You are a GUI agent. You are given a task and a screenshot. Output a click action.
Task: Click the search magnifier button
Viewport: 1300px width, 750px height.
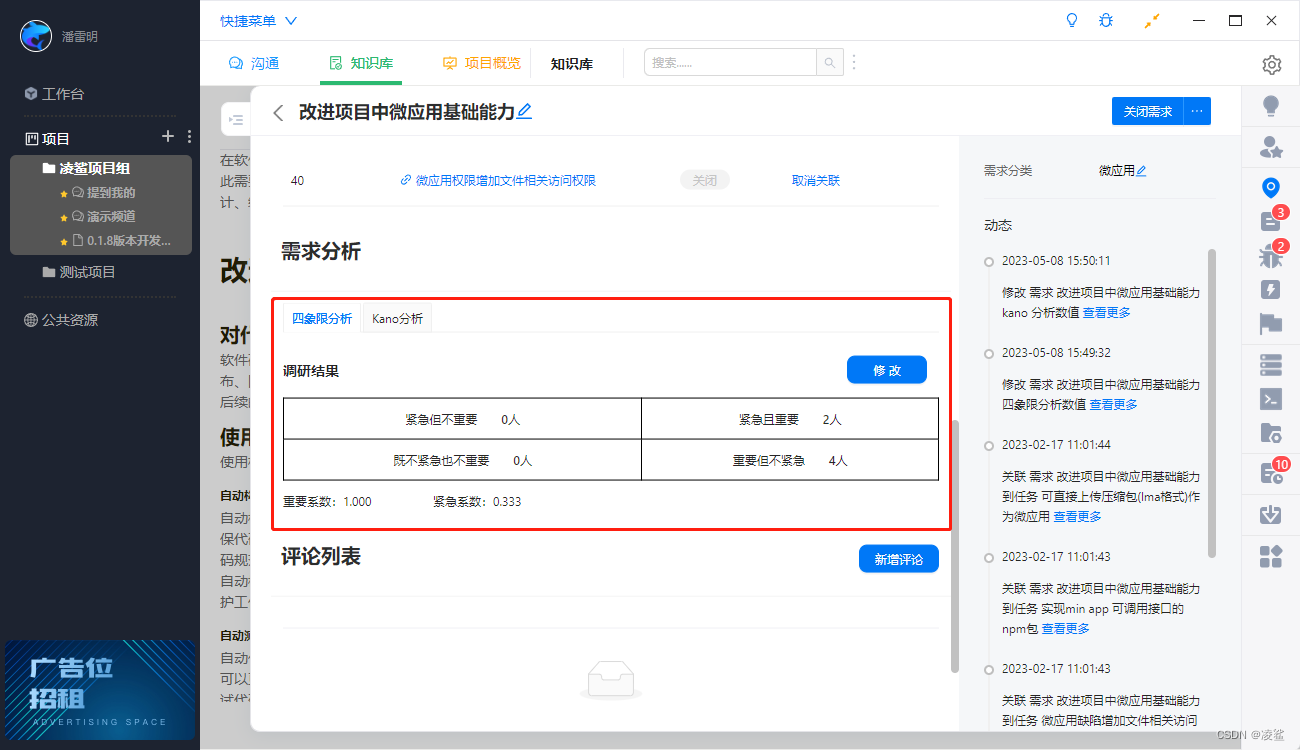pyautogui.click(x=830, y=63)
